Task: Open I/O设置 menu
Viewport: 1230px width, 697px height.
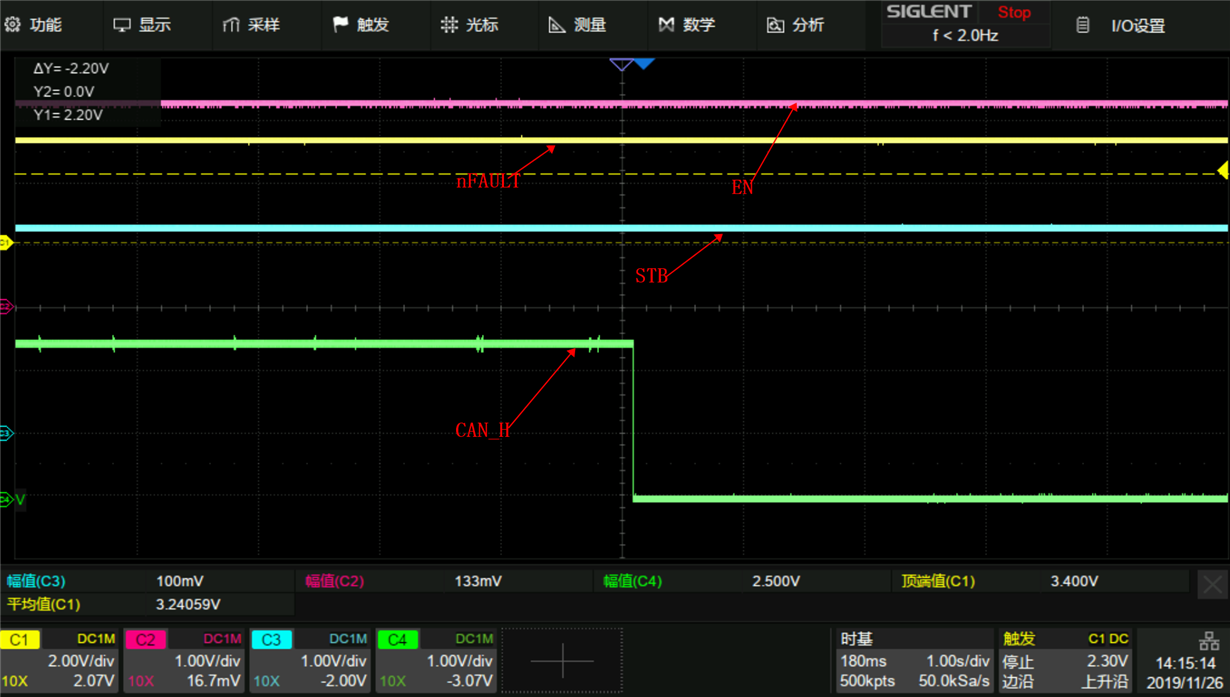Action: (1121, 26)
